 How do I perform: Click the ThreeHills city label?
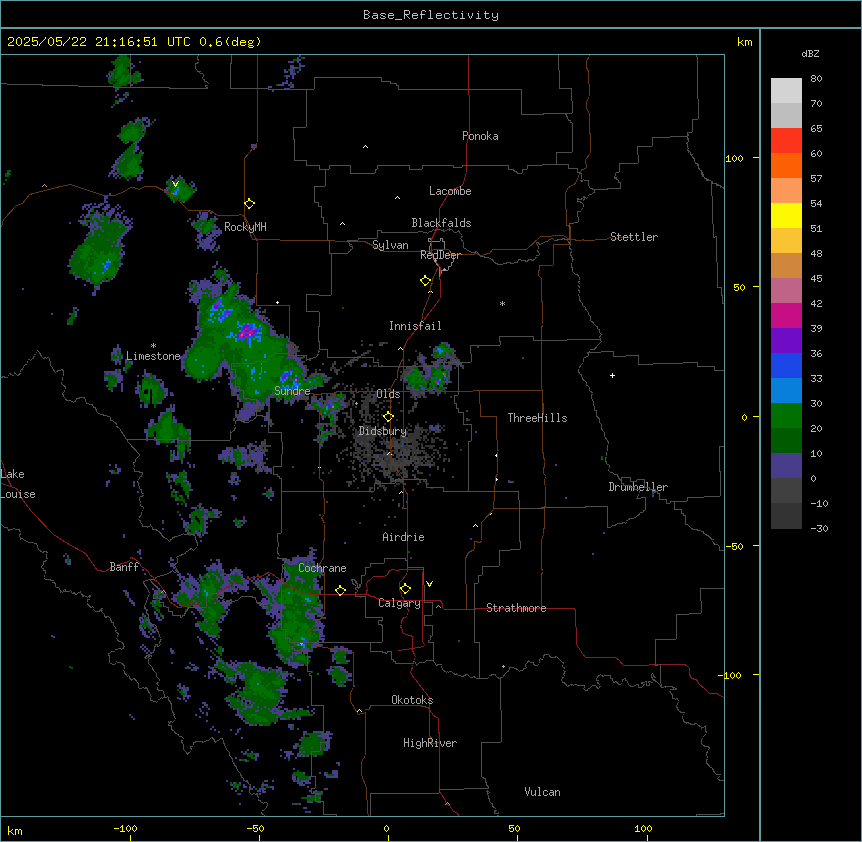coord(537,418)
